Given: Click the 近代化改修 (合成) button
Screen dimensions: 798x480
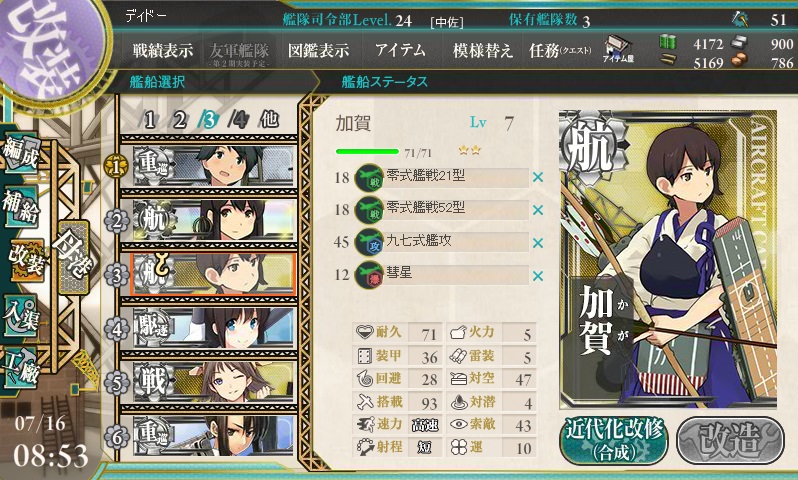Looking at the screenshot, I should coord(614,441).
